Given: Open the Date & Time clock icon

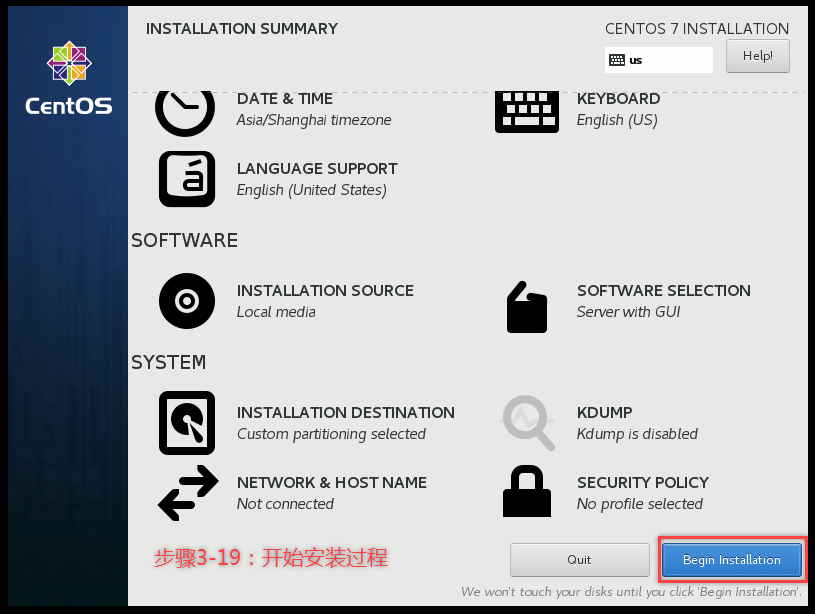Looking at the screenshot, I should [x=185, y=114].
